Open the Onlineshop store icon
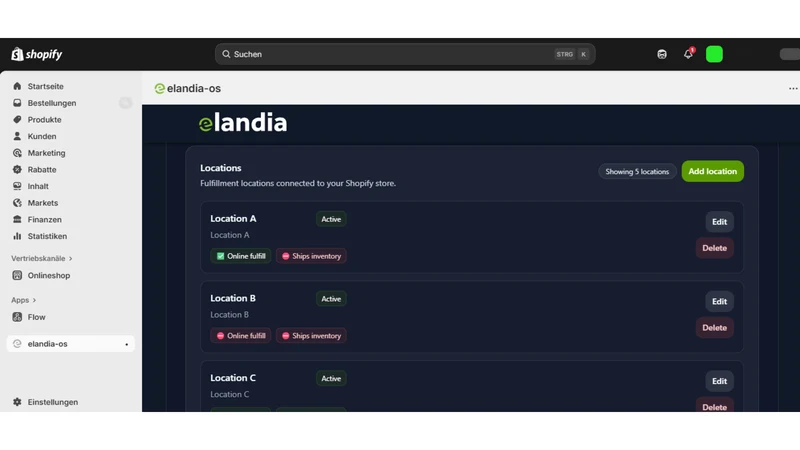Screen dimensions: 800x450 tap(17, 276)
